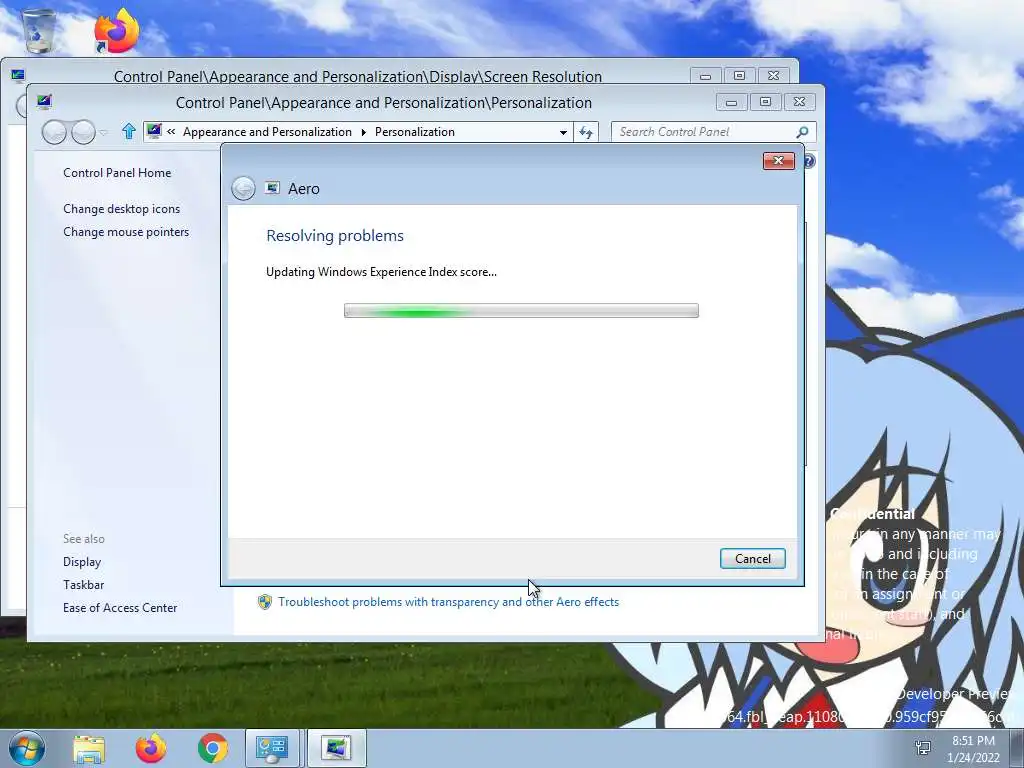Cancel the Aero troubleshooter

click(752, 558)
